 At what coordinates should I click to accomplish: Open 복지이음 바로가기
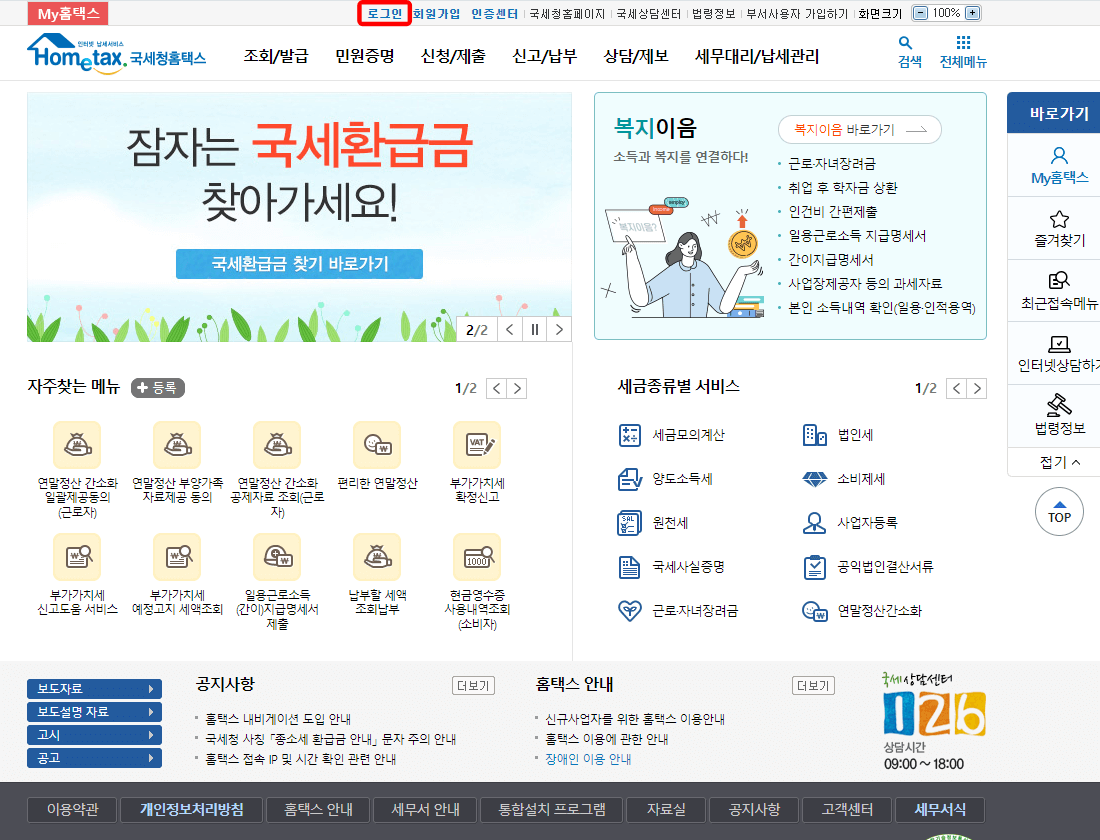(860, 130)
